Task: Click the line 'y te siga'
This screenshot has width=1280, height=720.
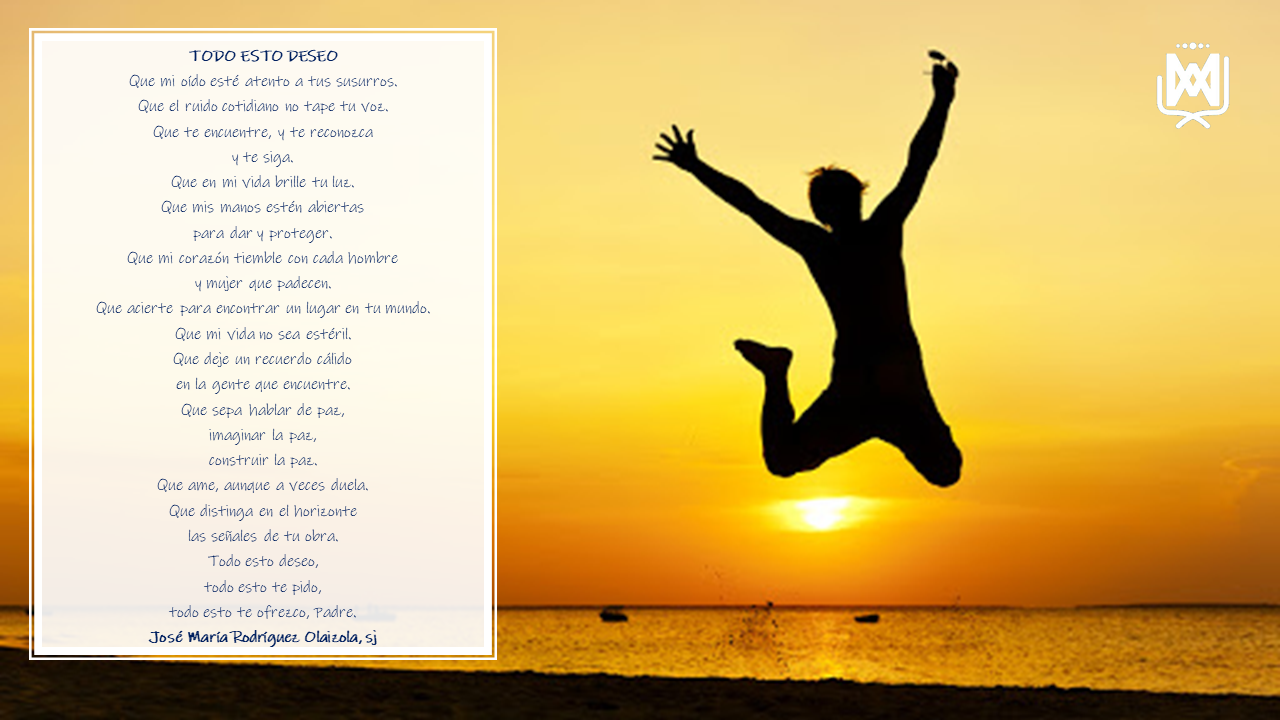Action: (x=263, y=157)
